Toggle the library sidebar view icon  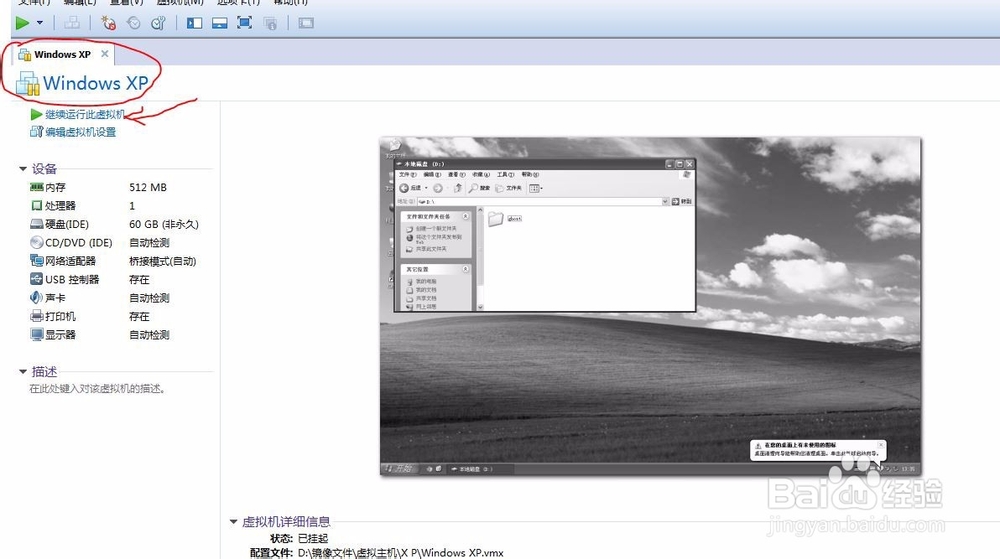[194, 23]
